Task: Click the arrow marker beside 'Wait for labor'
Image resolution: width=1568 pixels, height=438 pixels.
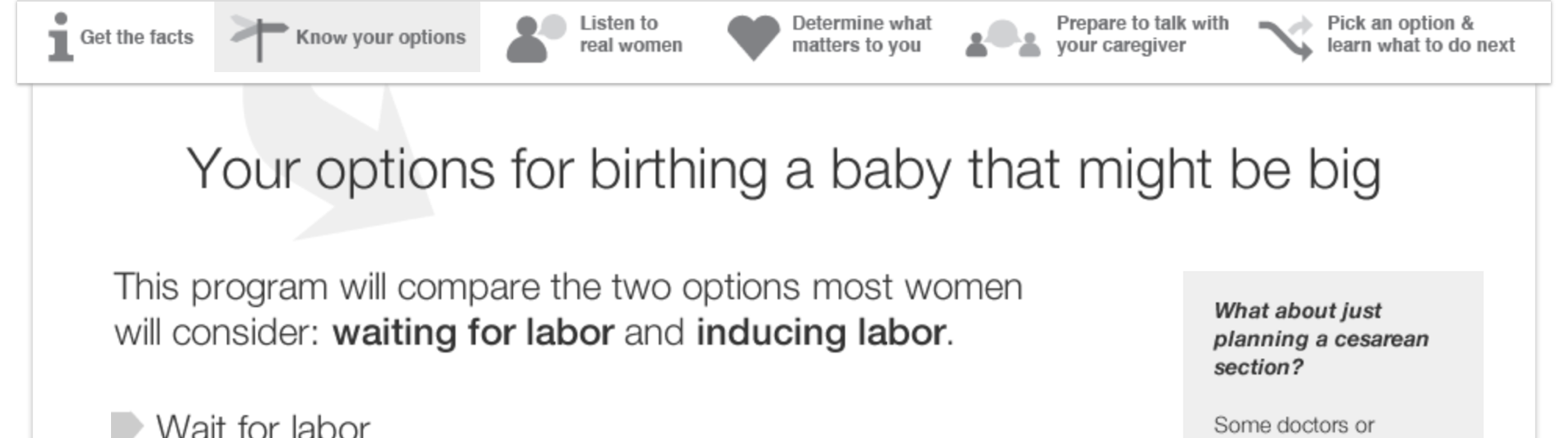Action: tap(126, 426)
